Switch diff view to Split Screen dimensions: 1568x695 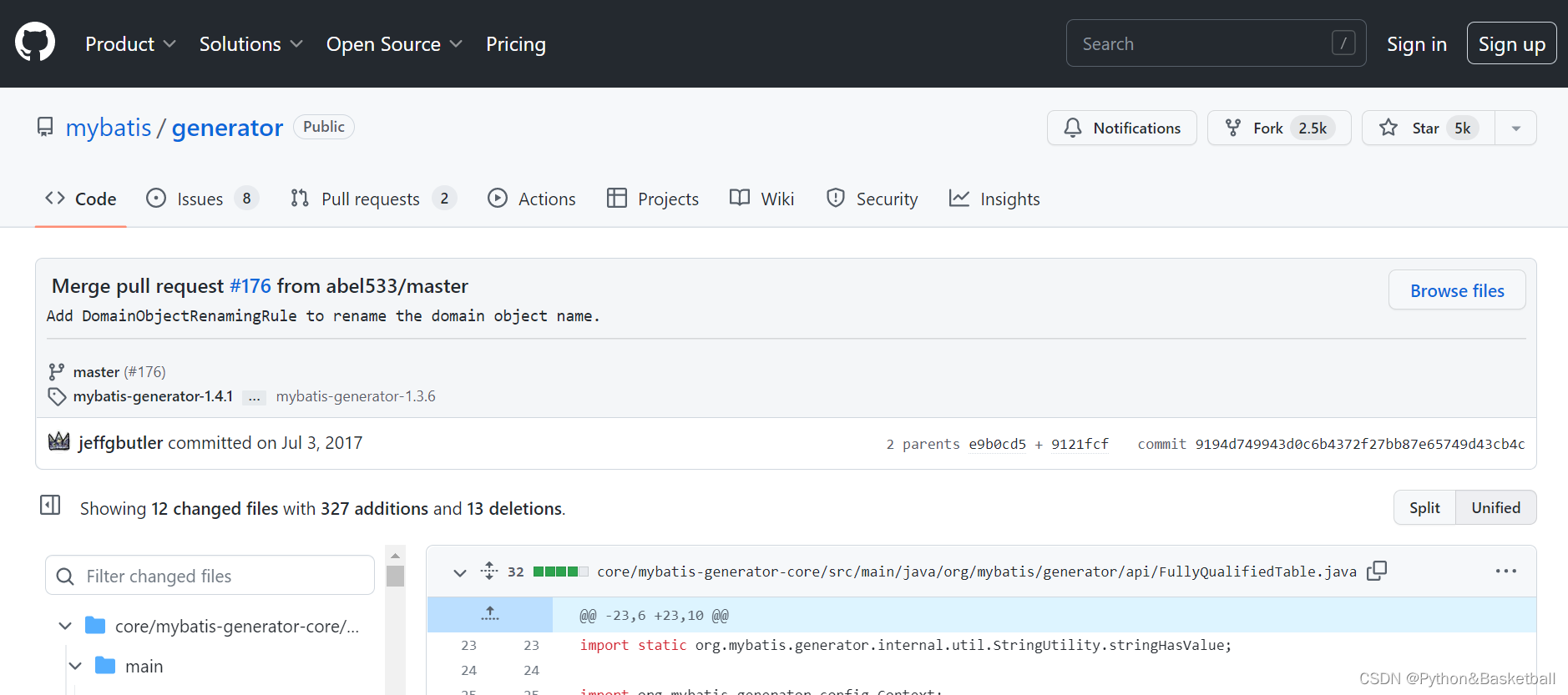coord(1424,507)
